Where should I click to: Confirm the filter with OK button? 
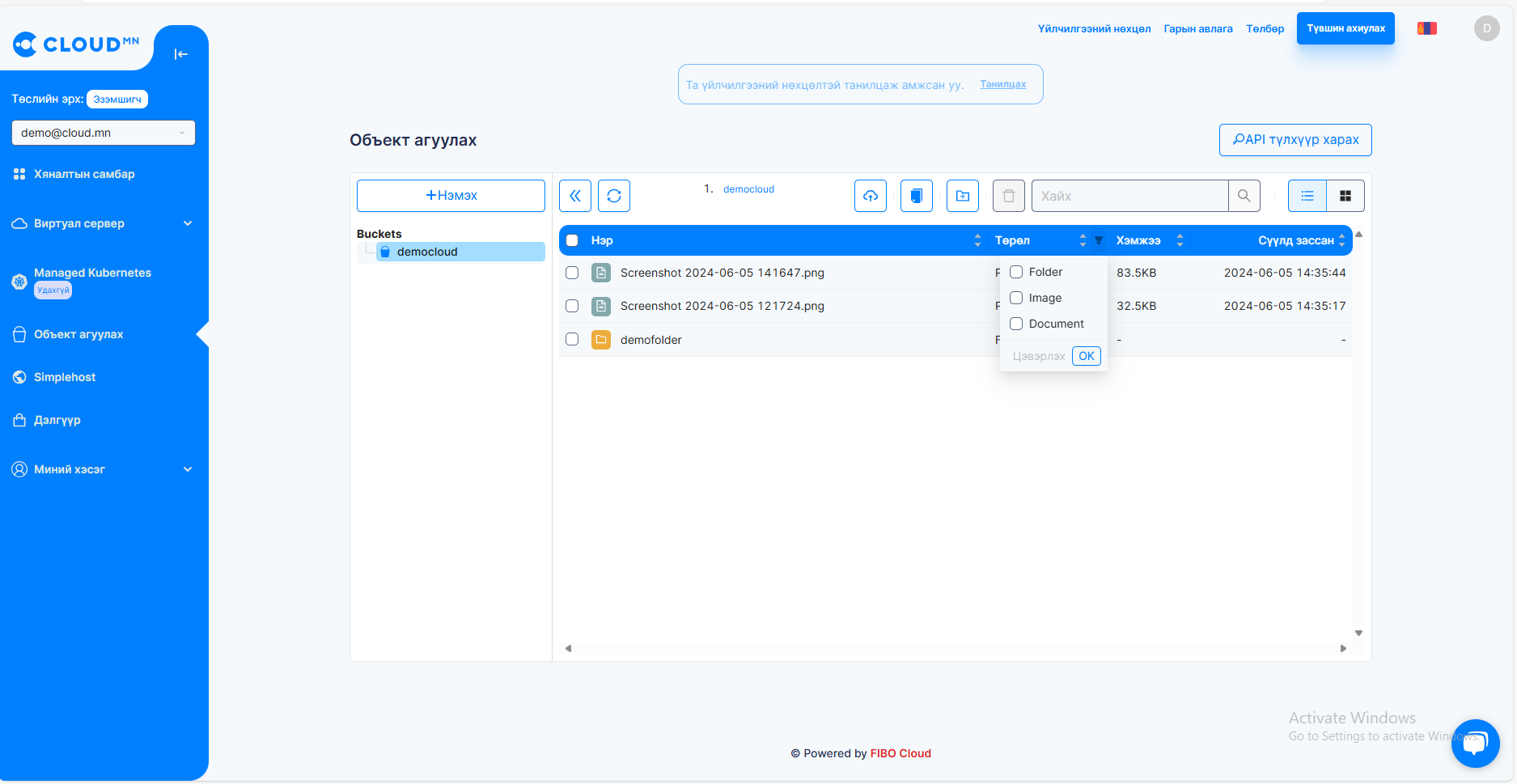(1087, 356)
